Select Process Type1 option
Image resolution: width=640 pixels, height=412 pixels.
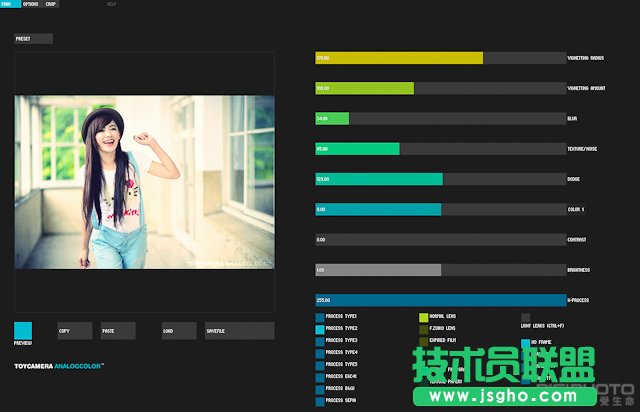(320, 317)
